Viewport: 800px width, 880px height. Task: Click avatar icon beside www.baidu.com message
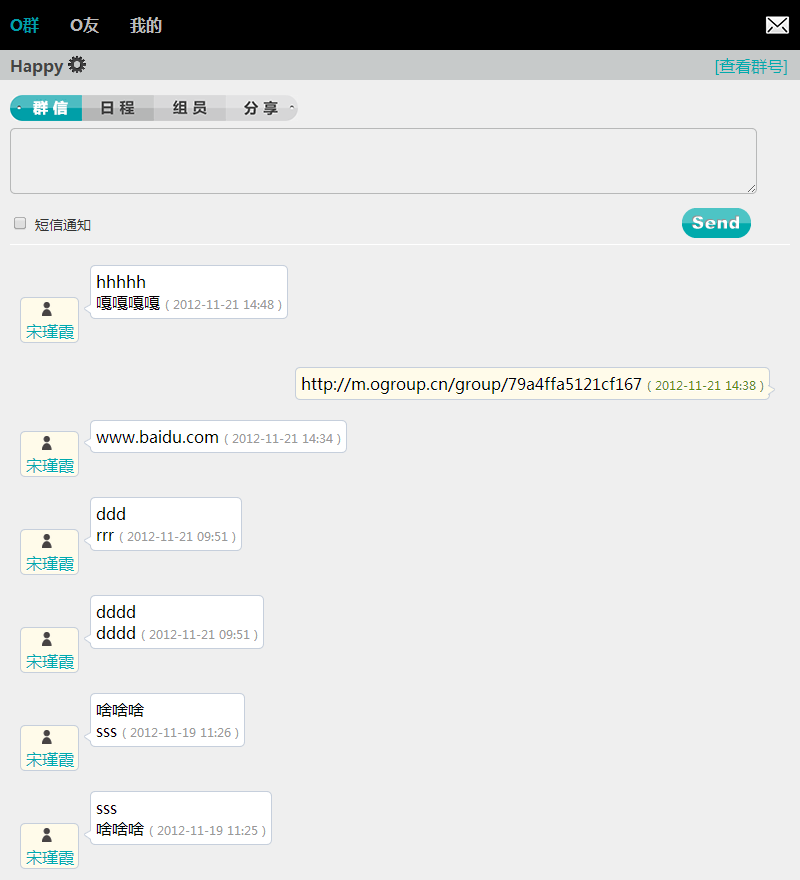pyautogui.click(x=47, y=443)
